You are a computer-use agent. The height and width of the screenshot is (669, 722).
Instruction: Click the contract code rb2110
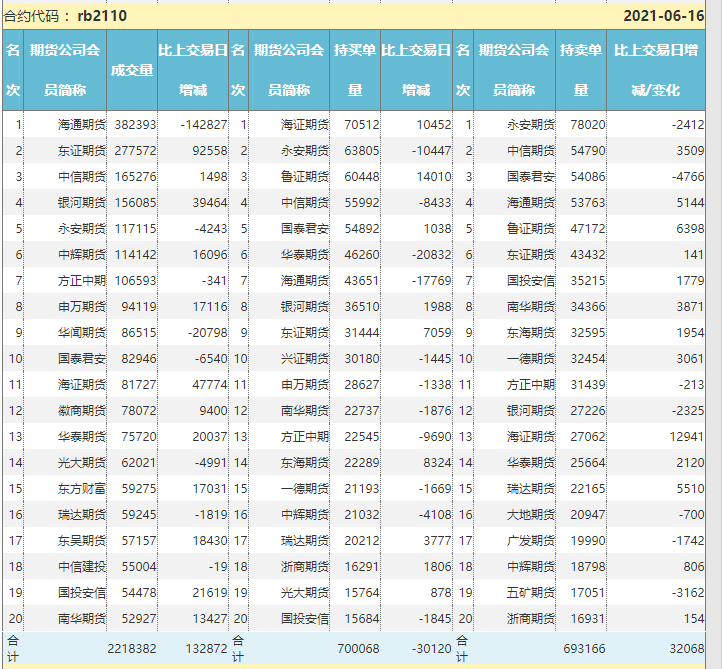tap(101, 16)
